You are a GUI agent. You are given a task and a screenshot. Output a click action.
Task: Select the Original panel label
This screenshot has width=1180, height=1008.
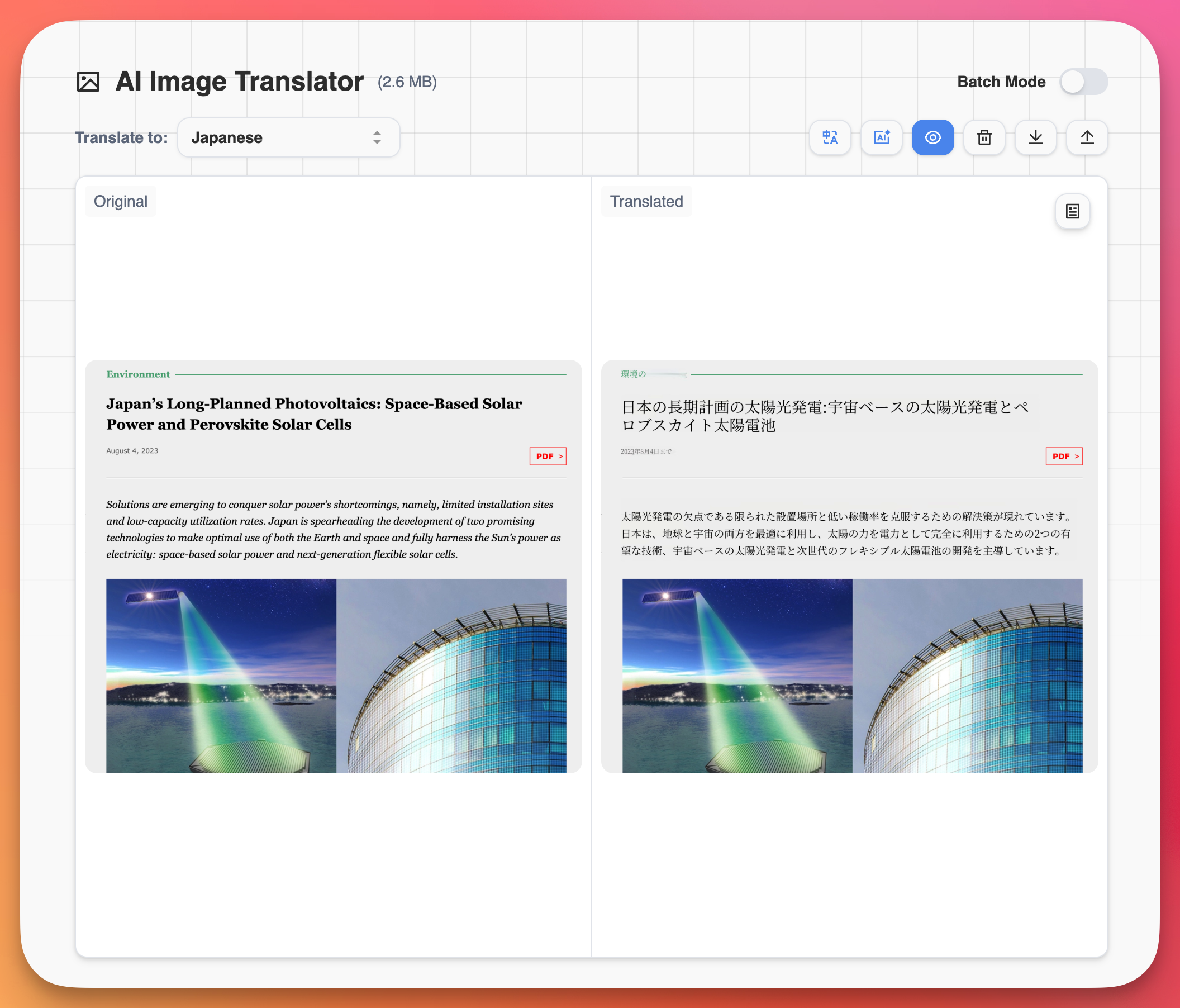[120, 201]
